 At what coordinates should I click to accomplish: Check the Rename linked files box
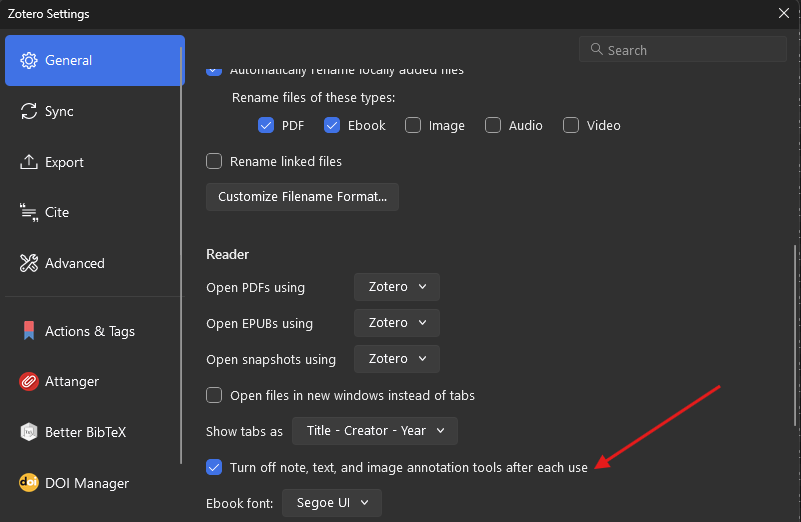(x=214, y=161)
